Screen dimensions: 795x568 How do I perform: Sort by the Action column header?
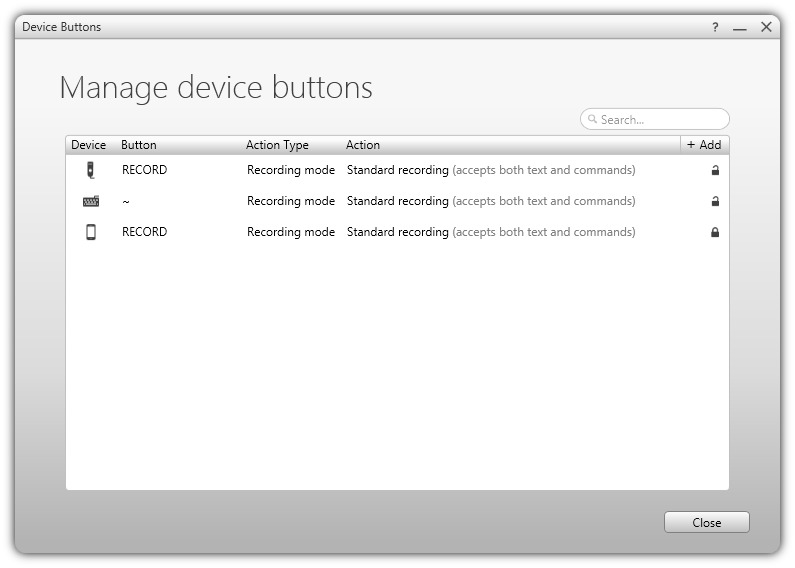[363, 145]
